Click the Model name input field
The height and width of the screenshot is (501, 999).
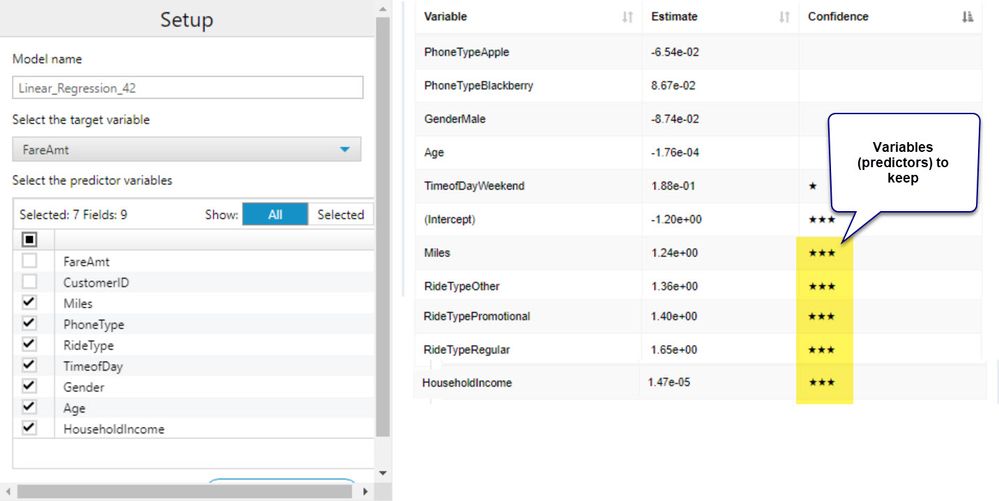187,88
